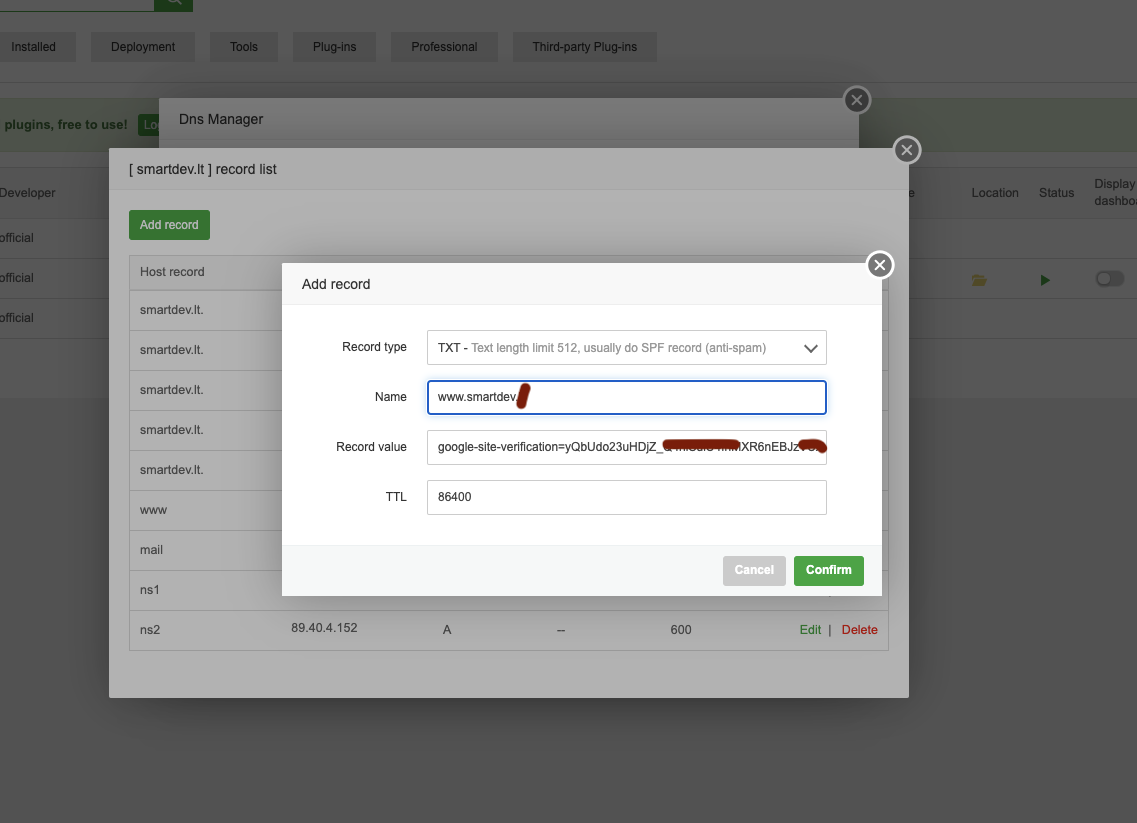Cancel the Add record dialog
This screenshot has height=823, width=1137.
pos(754,571)
